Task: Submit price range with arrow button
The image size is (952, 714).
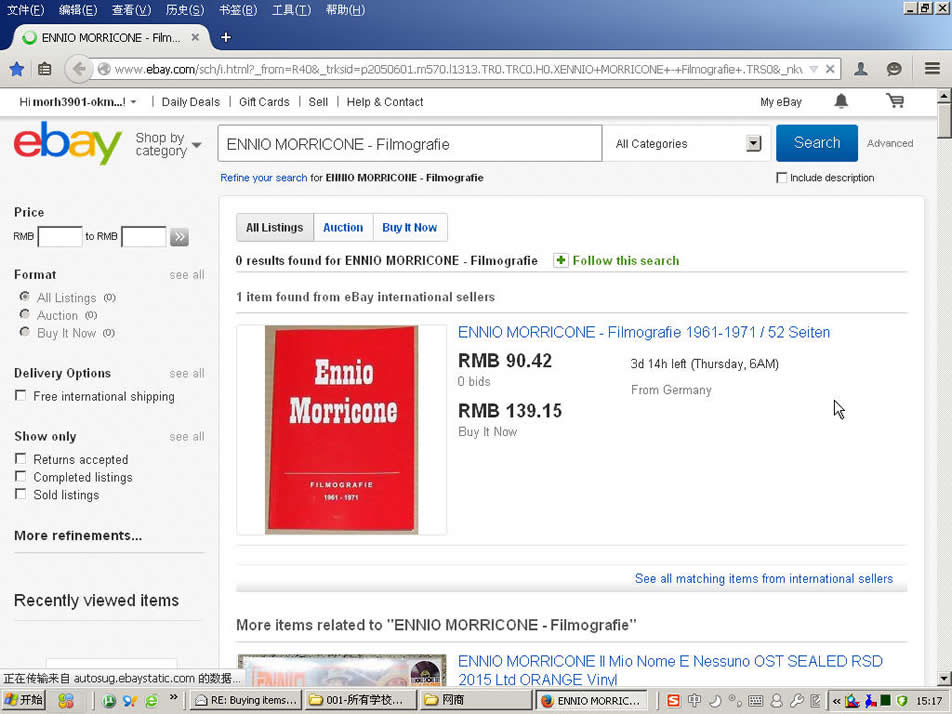Action: tap(179, 237)
